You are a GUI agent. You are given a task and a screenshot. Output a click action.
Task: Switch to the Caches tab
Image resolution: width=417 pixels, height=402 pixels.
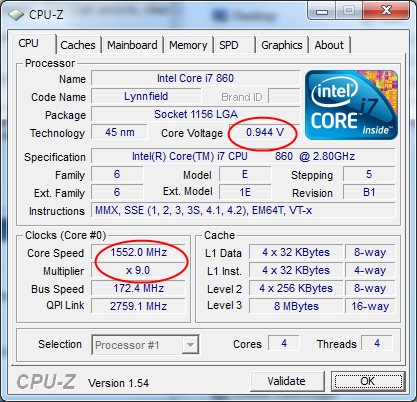pos(78,45)
